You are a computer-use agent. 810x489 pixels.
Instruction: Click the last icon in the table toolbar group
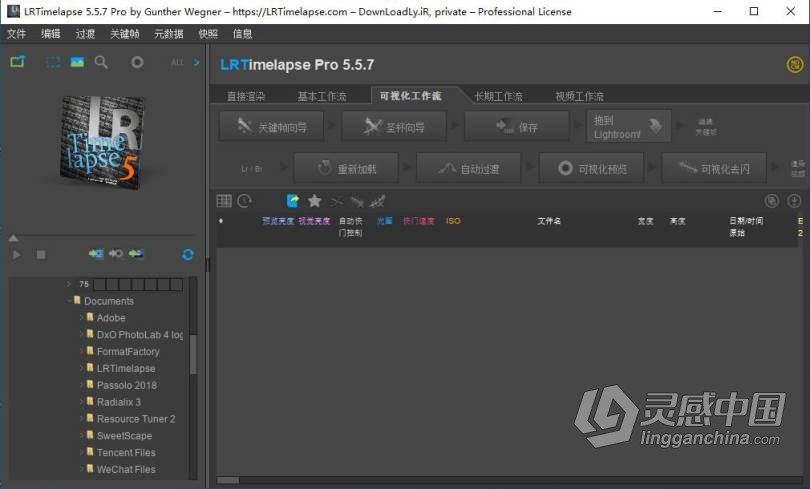377,201
